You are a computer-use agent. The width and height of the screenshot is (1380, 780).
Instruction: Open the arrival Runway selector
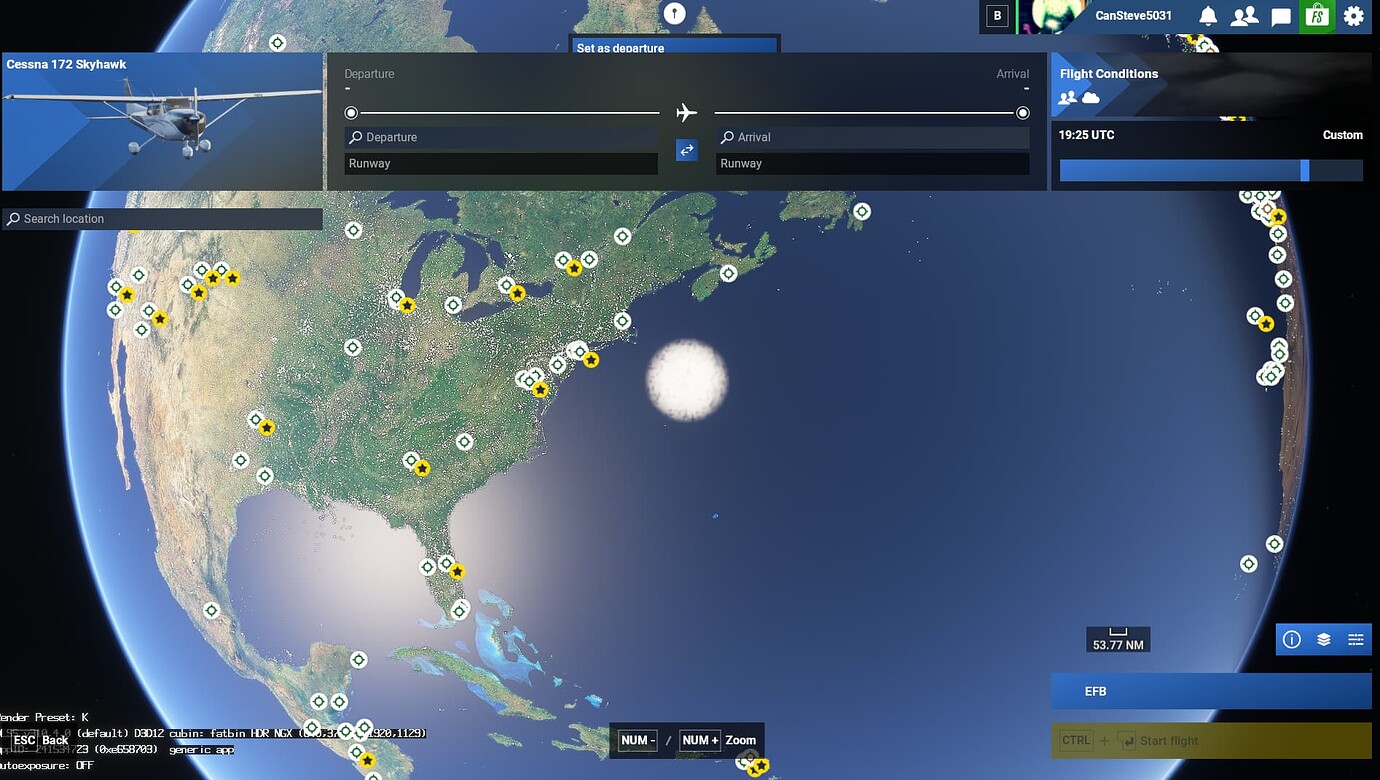pyautogui.click(x=871, y=162)
